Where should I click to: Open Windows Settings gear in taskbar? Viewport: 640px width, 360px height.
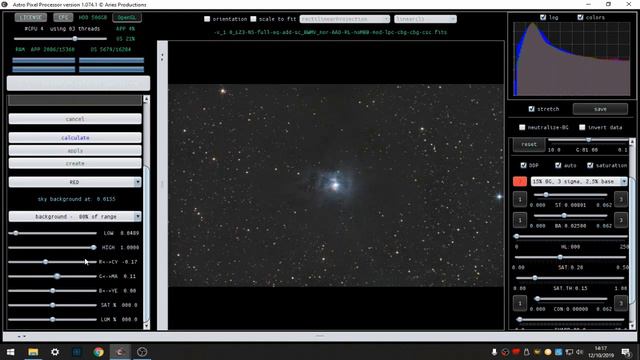(55, 352)
